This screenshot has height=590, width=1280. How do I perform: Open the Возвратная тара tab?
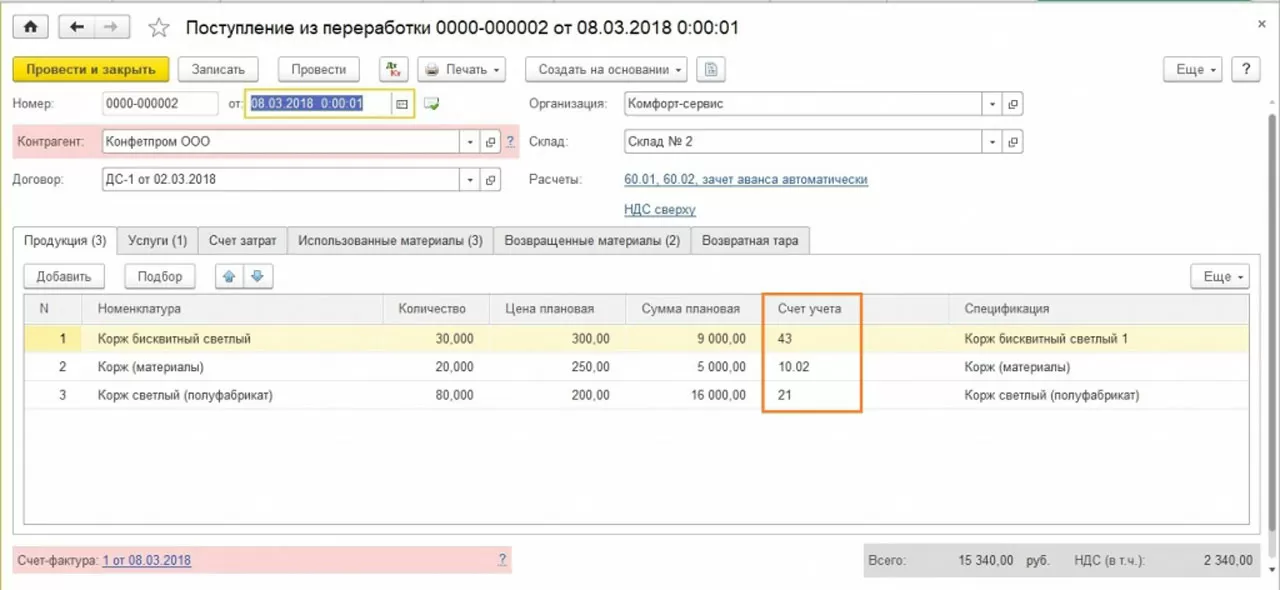(x=750, y=241)
